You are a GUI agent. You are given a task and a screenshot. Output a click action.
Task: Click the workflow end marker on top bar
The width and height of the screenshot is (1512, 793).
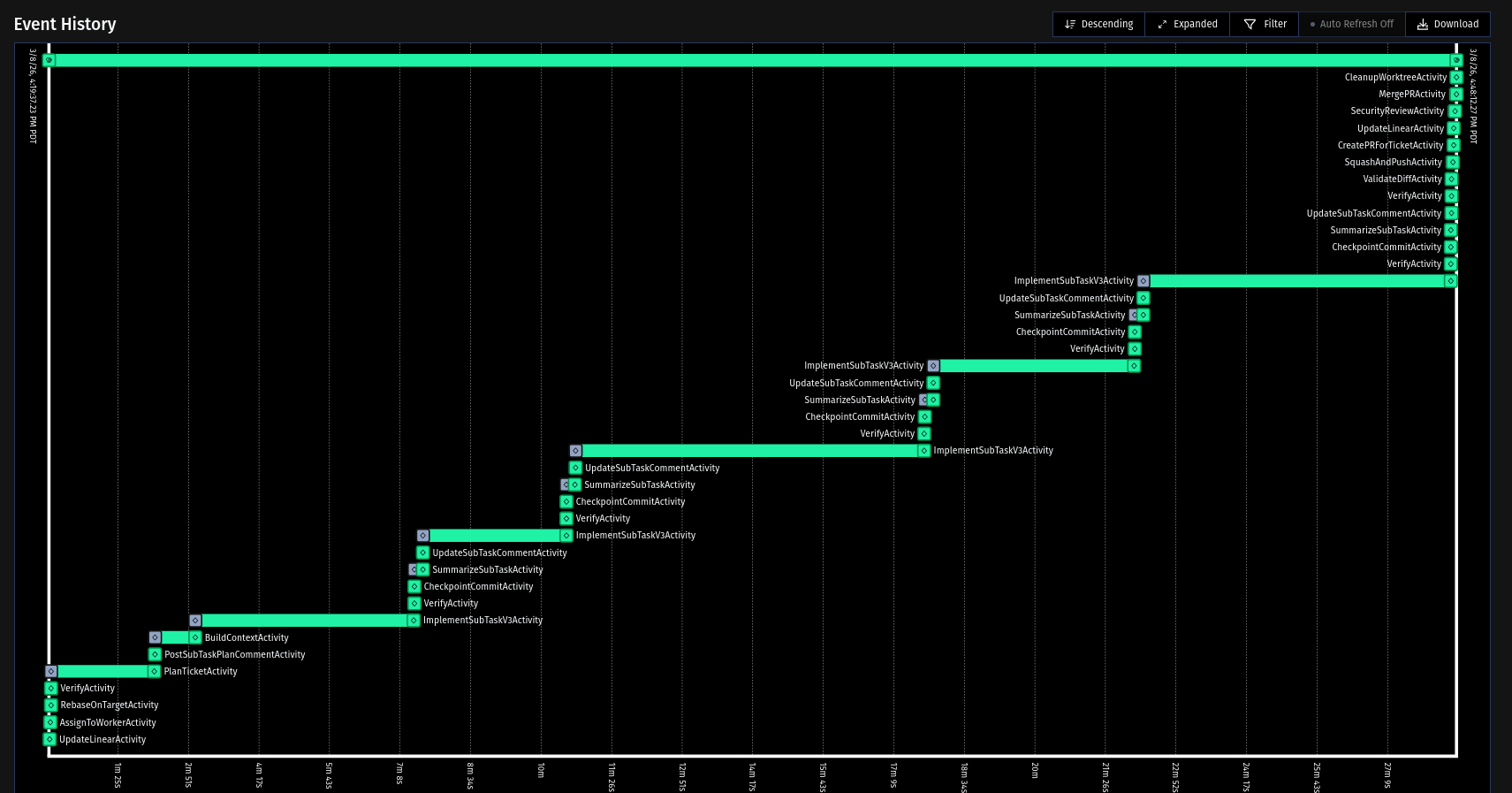click(1456, 60)
